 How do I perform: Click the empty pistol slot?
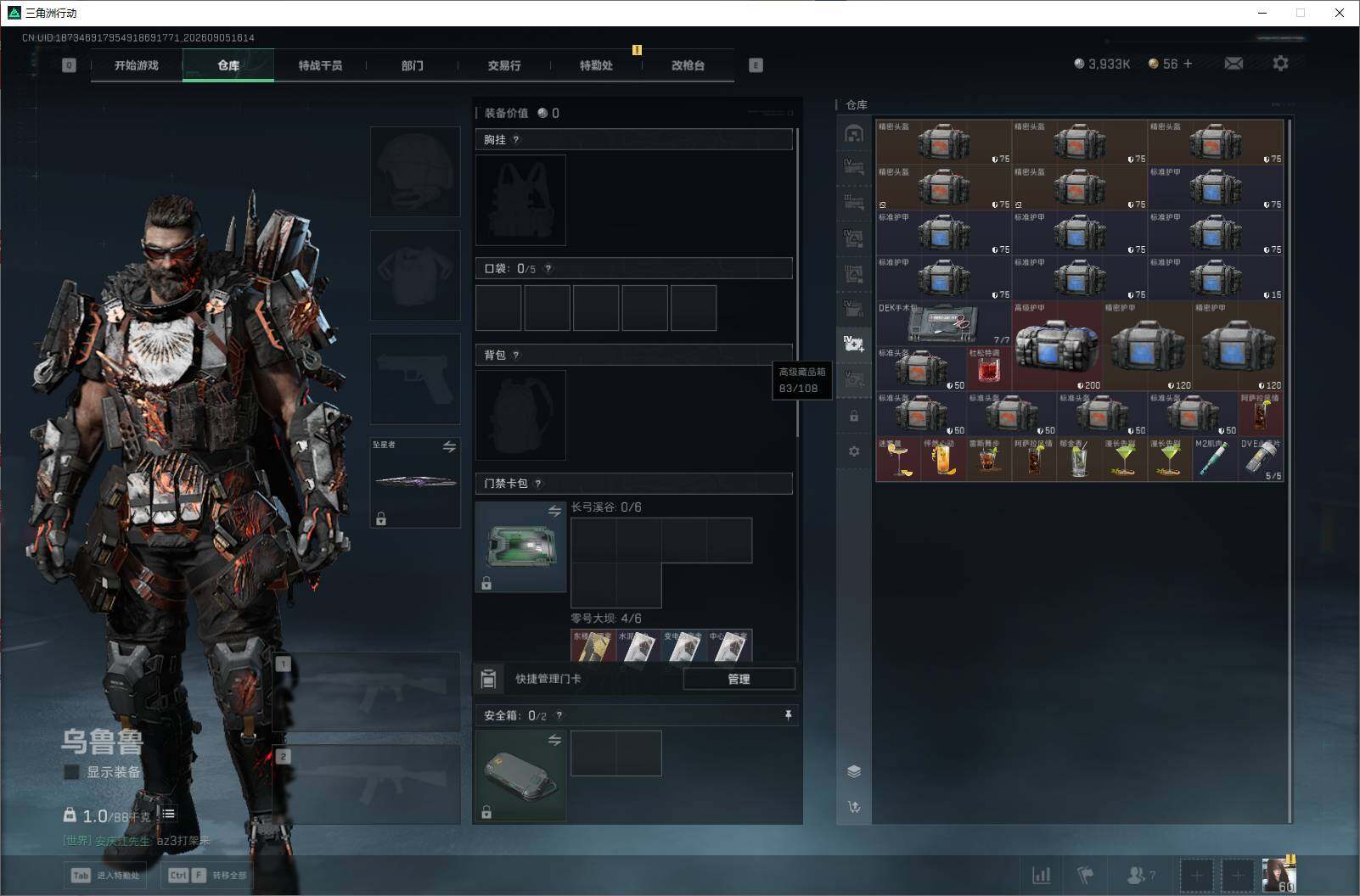coord(415,378)
